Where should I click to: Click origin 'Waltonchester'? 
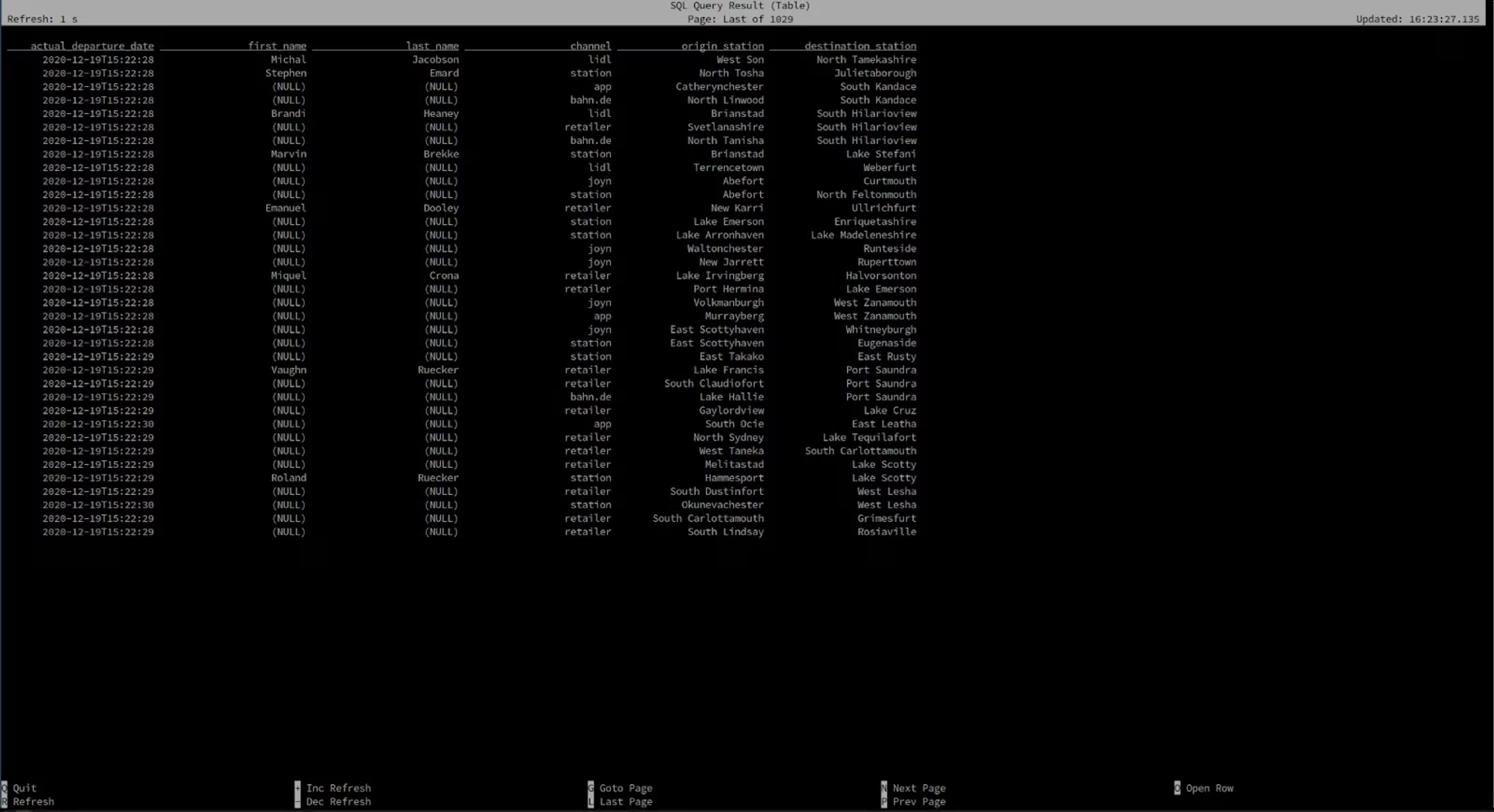tap(725, 248)
